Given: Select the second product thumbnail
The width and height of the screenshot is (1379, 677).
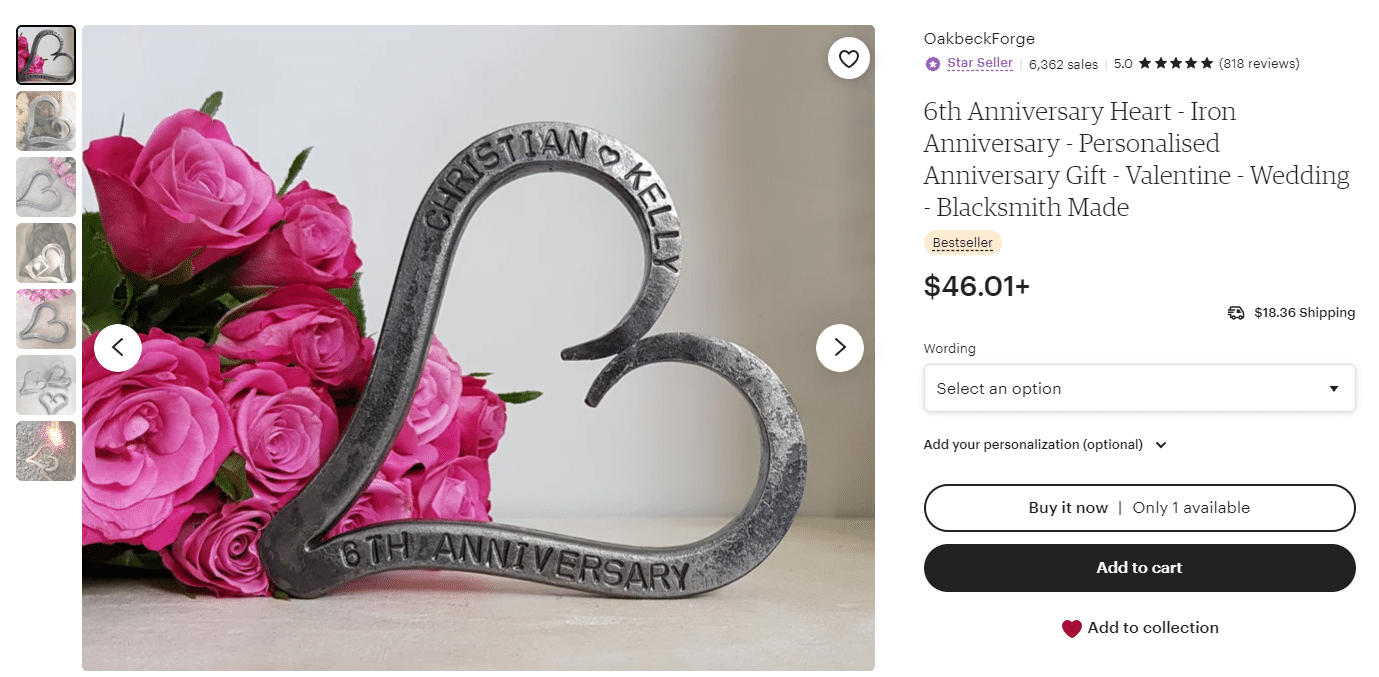Looking at the screenshot, I should pos(46,121).
